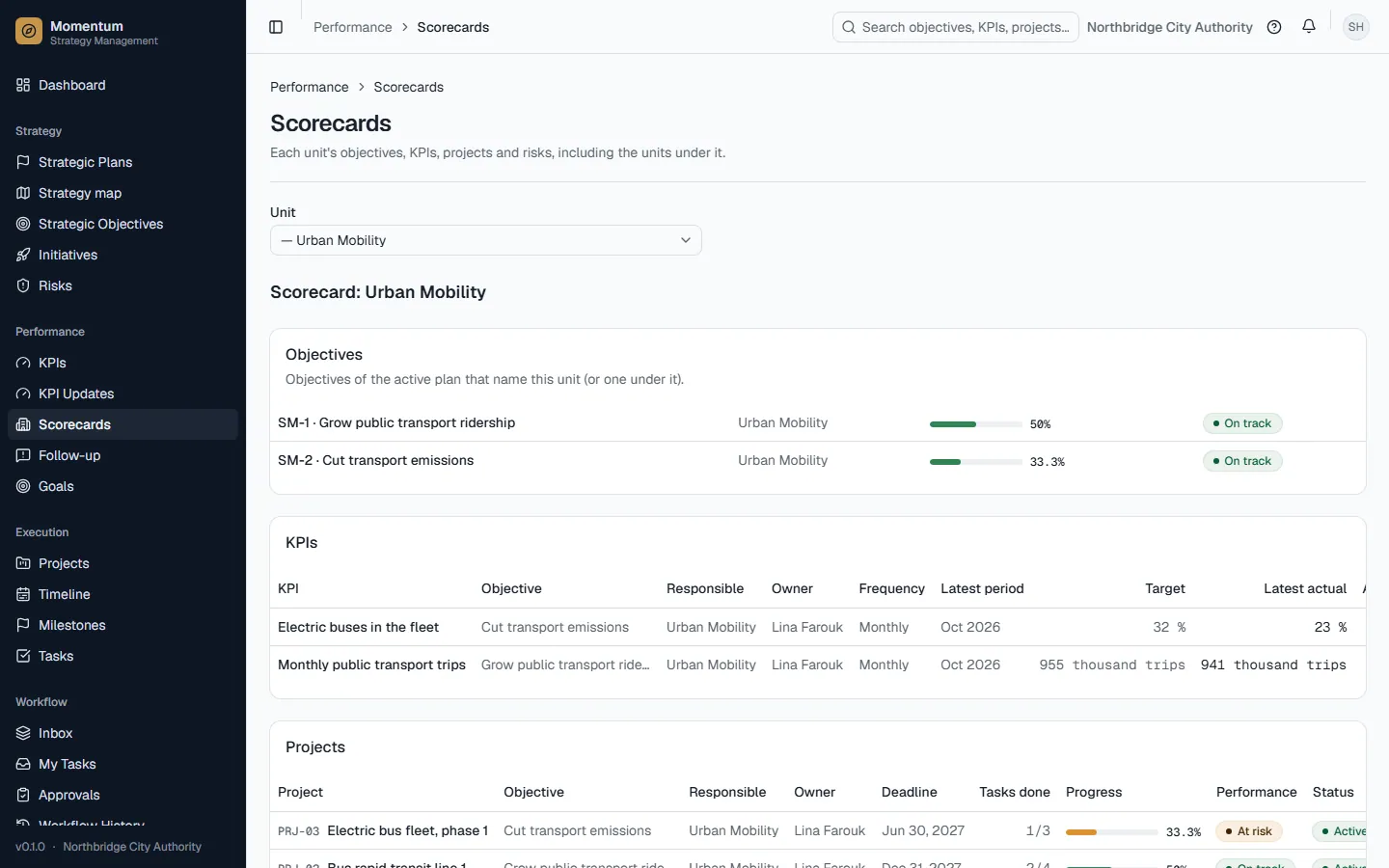Screen dimensions: 1389x868
Task: Click the search objectives, KPIs, projects field
Action: point(956,27)
